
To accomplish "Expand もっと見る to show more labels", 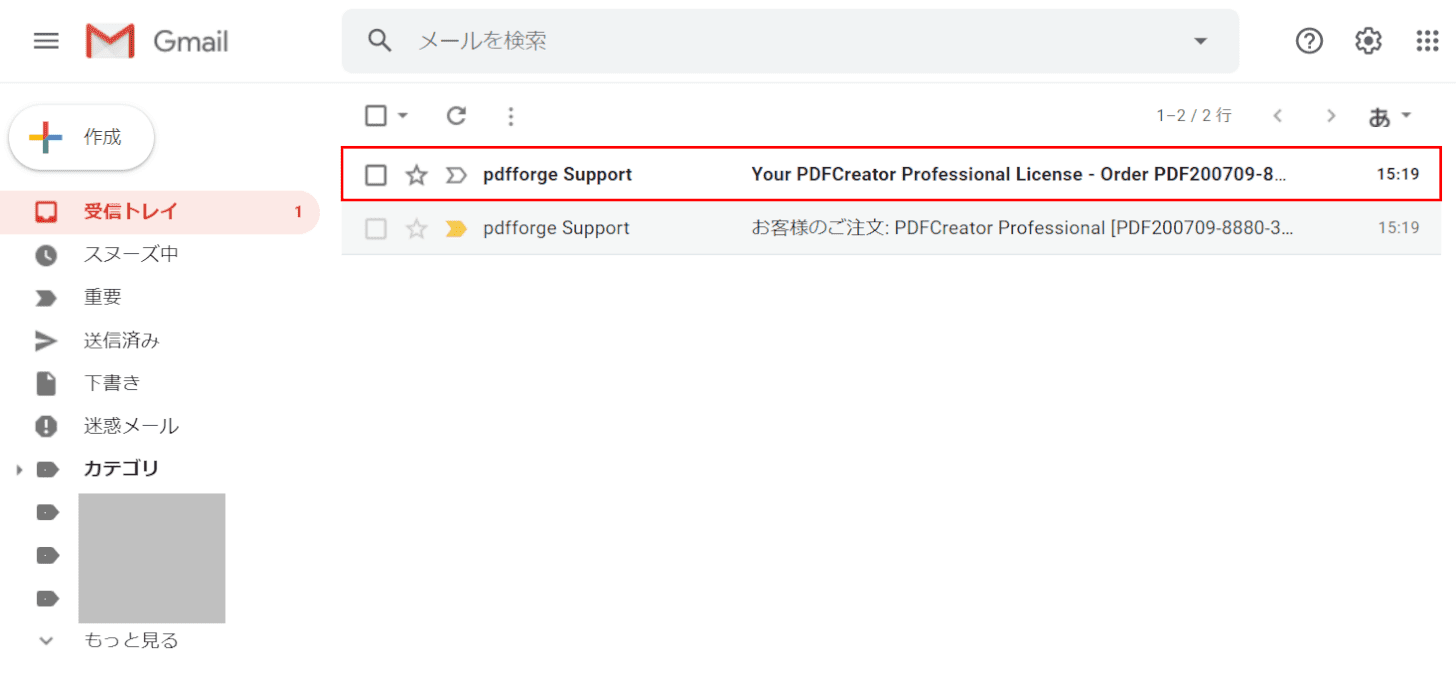I will [x=131, y=641].
